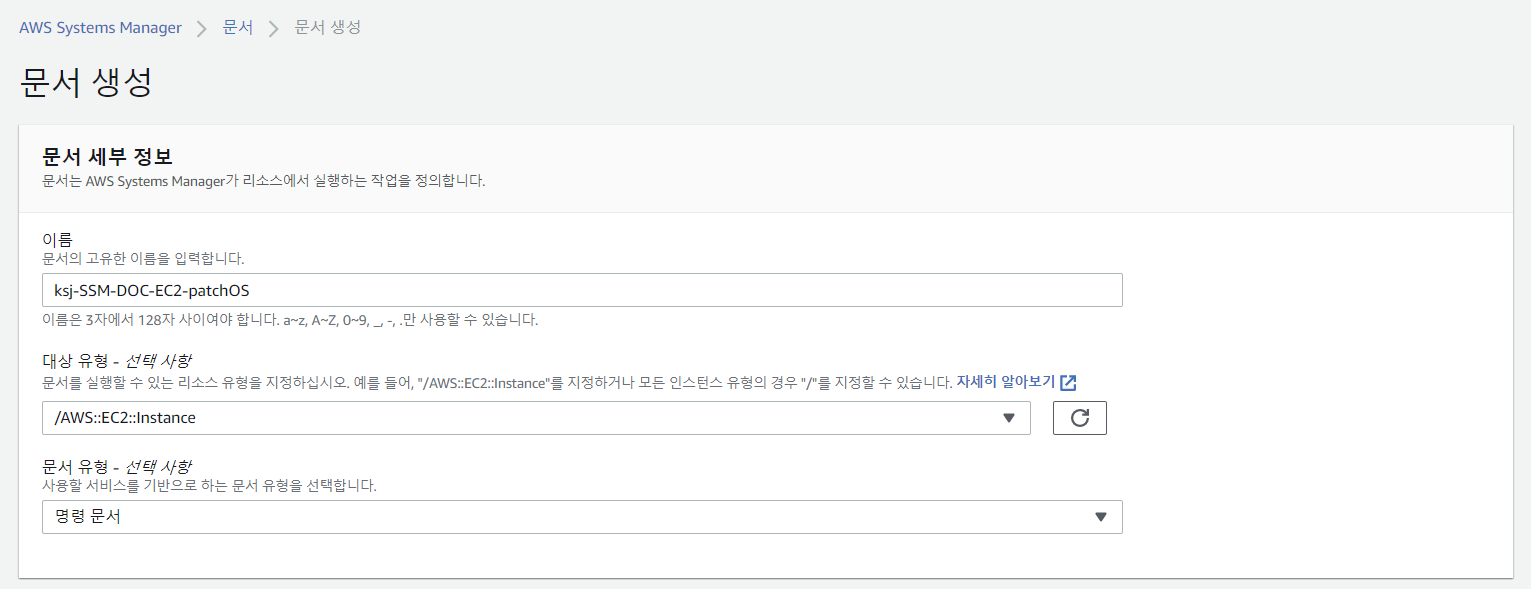Image resolution: width=1531 pixels, height=589 pixels.
Task: Open the external link icon next to 자세히 알아보기
Action: click(x=1070, y=382)
